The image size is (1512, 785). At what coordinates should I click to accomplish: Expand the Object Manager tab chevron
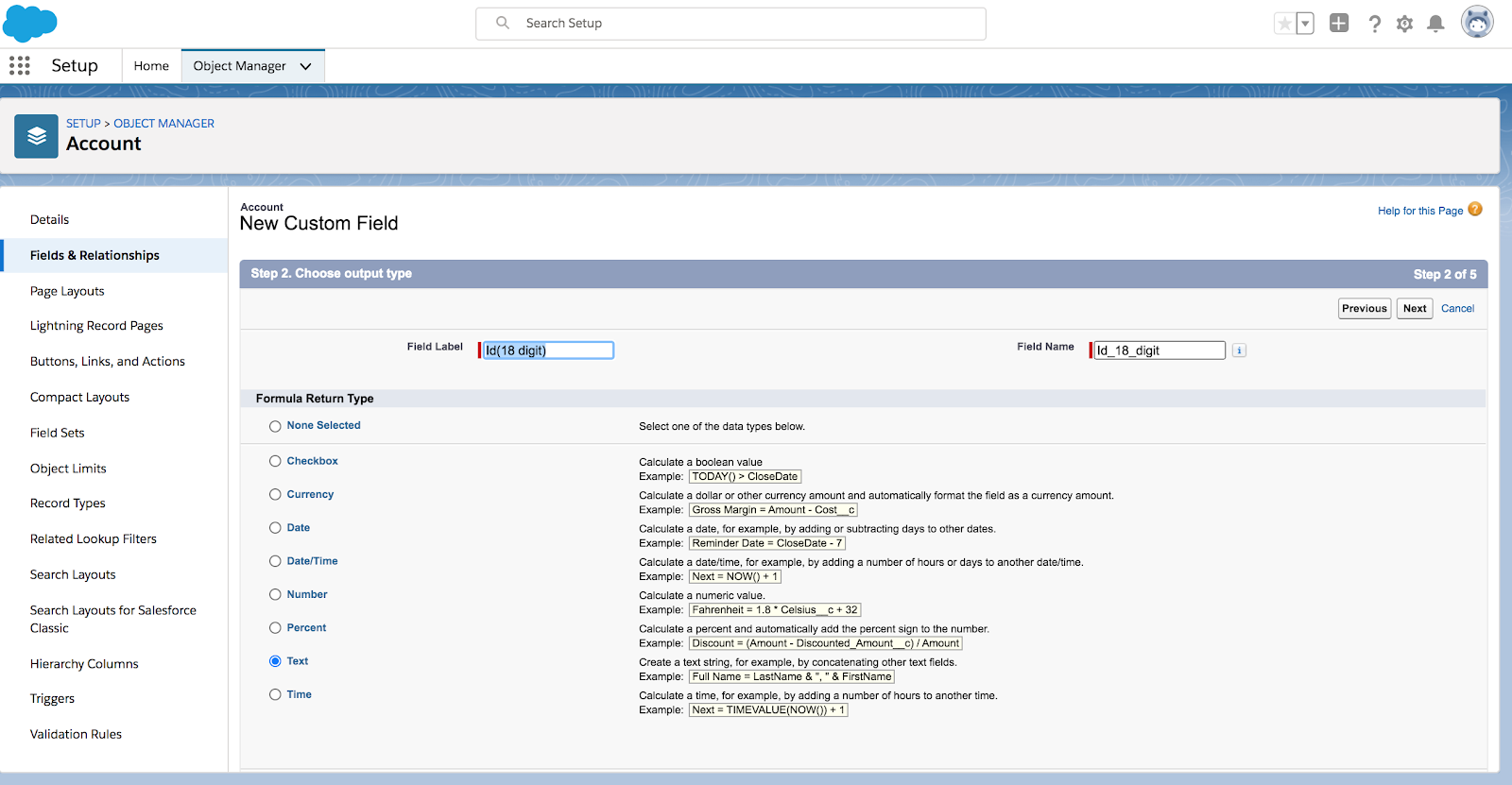point(305,66)
